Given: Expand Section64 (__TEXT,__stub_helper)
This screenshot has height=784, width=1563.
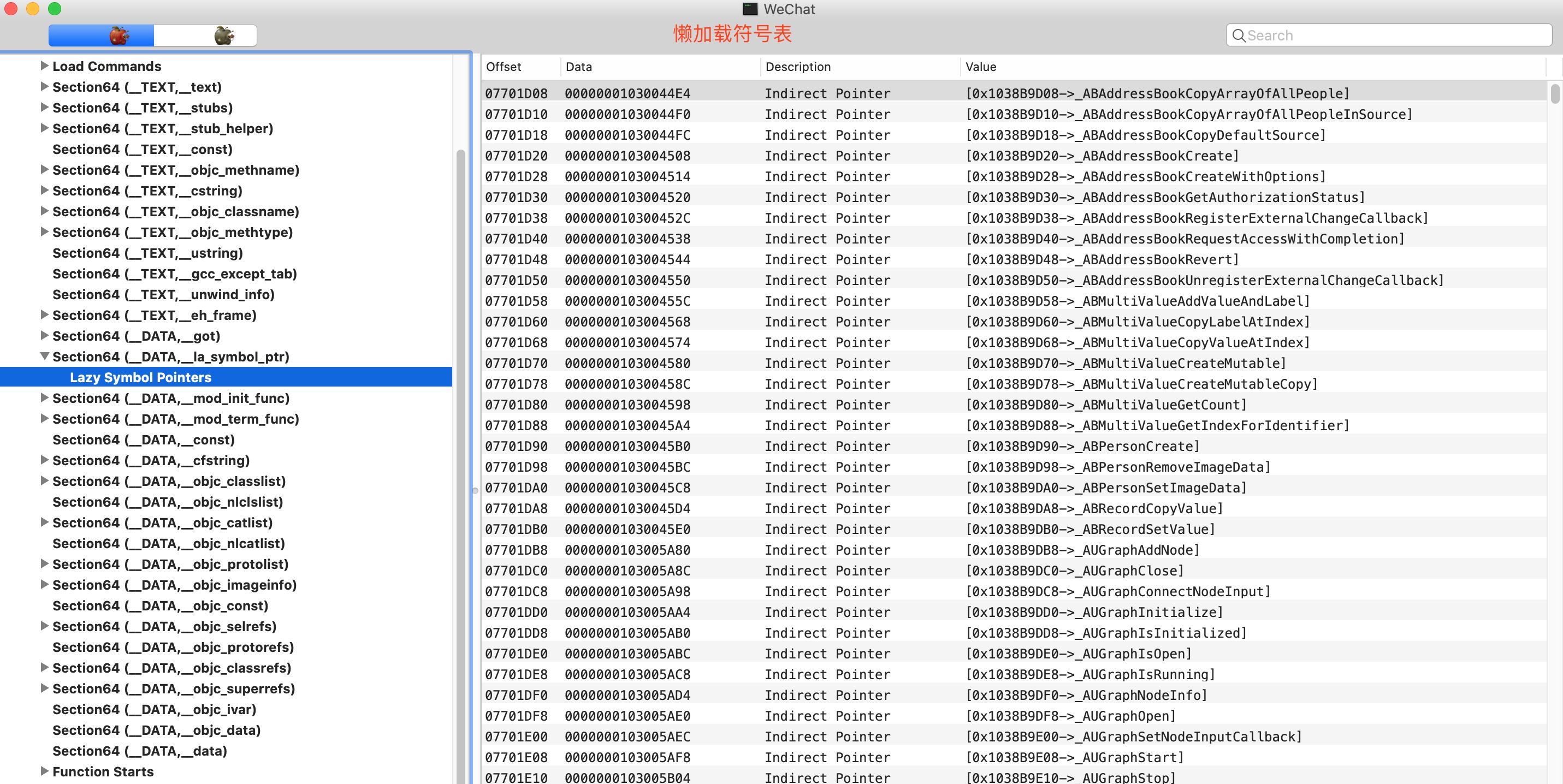Looking at the screenshot, I should 44,128.
